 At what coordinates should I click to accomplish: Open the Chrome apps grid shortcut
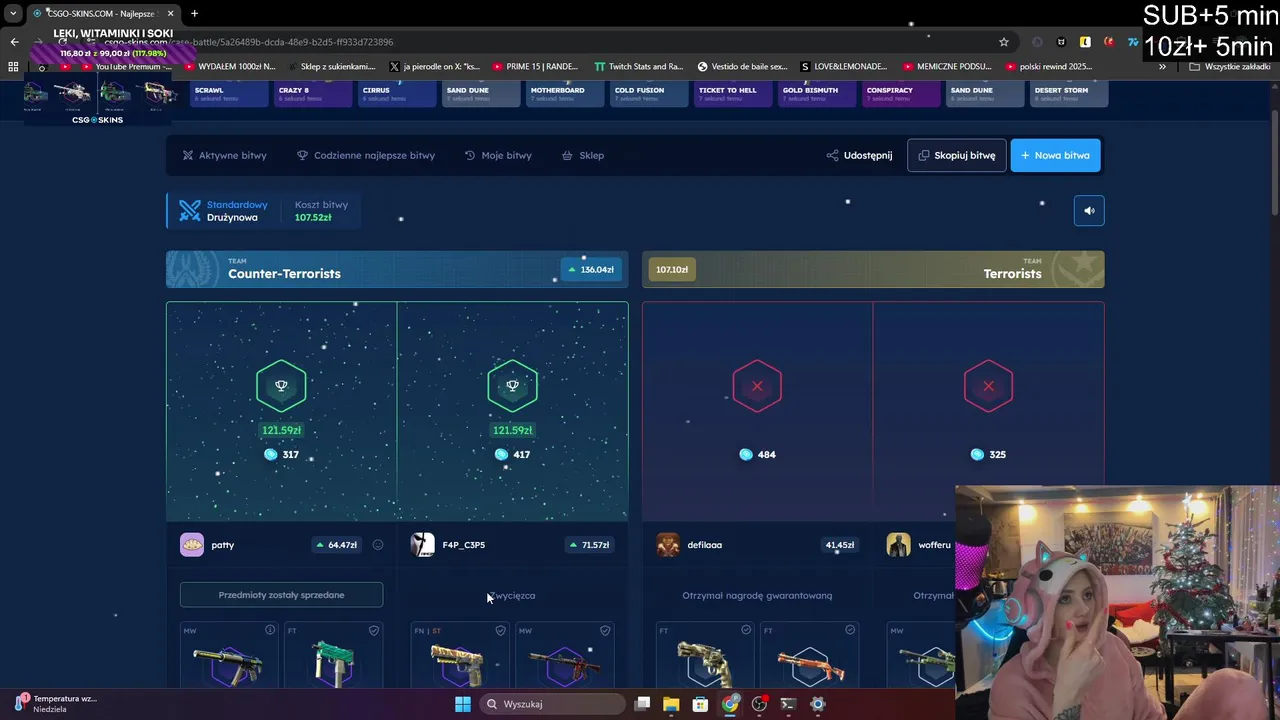pyautogui.click(x=13, y=67)
